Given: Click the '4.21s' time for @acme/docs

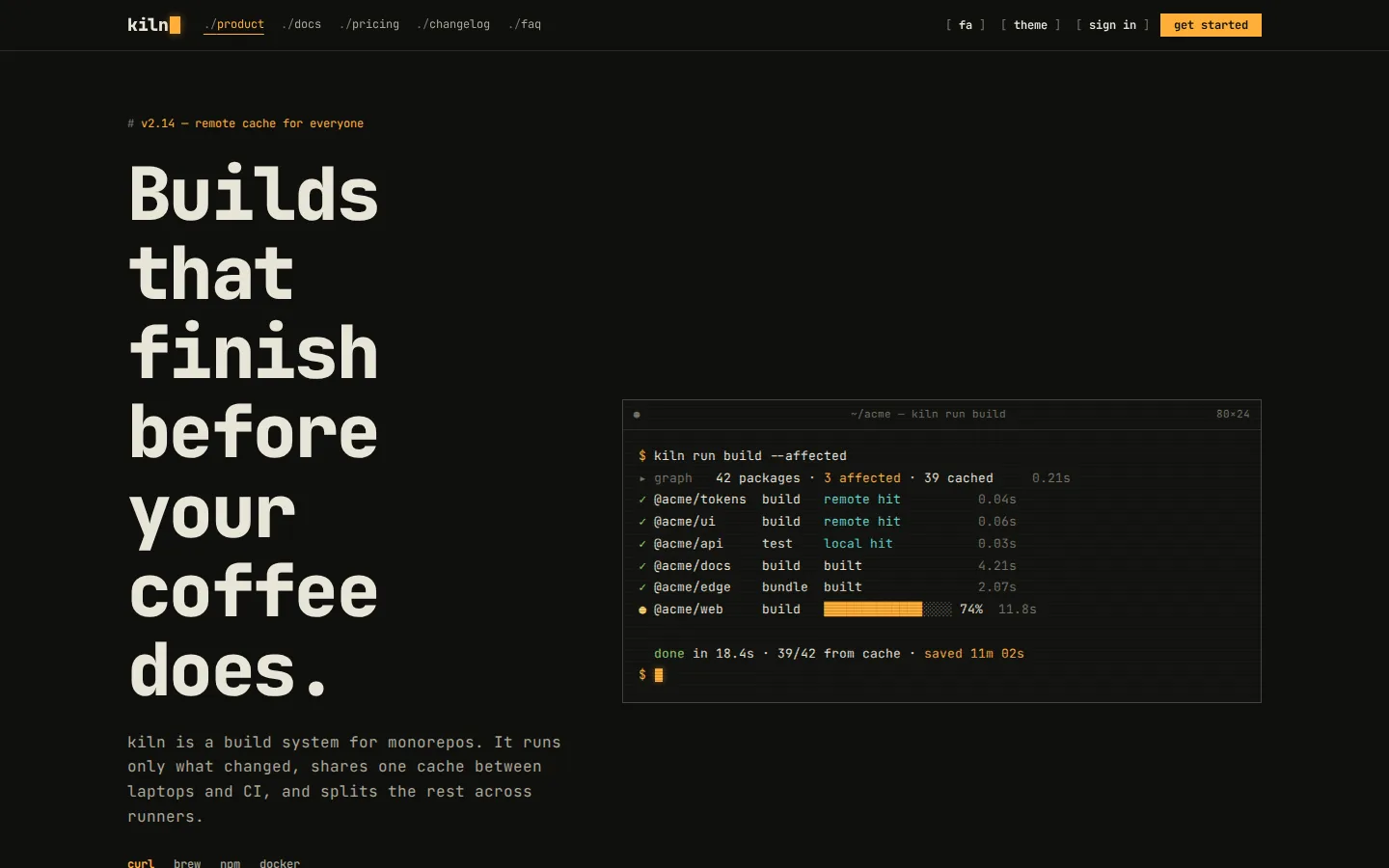Looking at the screenshot, I should (997, 566).
